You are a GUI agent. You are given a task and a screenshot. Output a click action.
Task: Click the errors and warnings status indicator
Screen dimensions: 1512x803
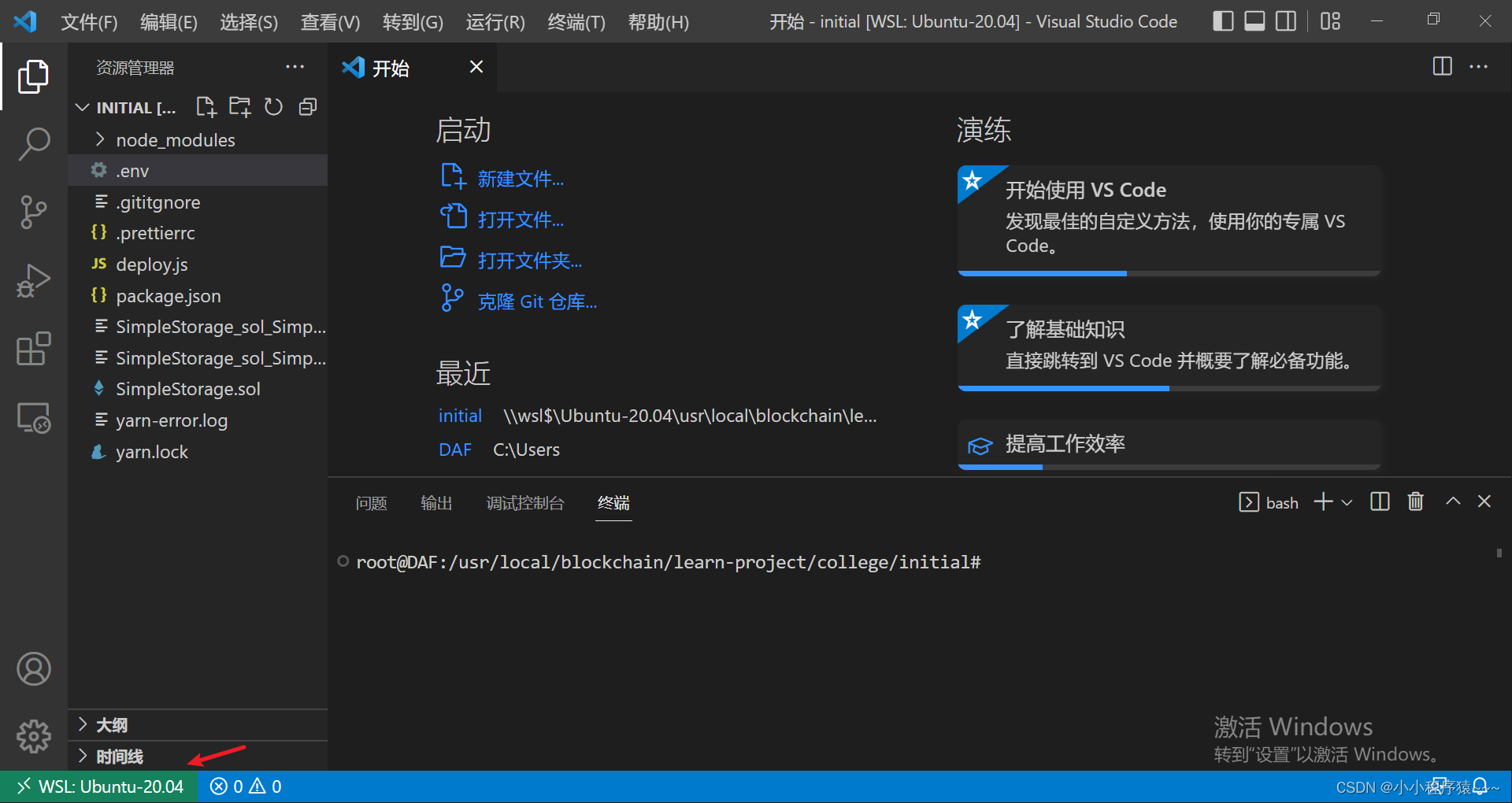pyautogui.click(x=246, y=786)
